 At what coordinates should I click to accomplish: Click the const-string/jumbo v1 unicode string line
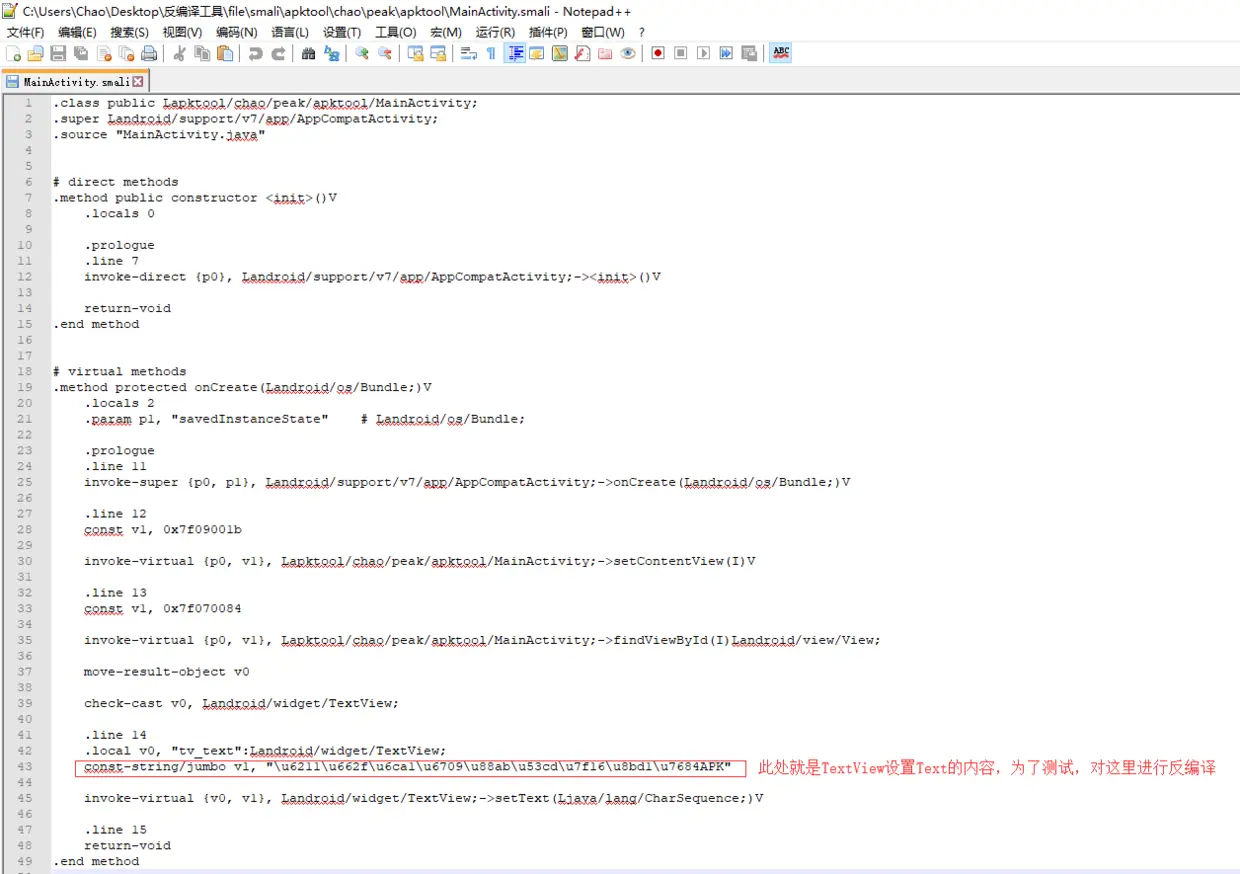408,767
